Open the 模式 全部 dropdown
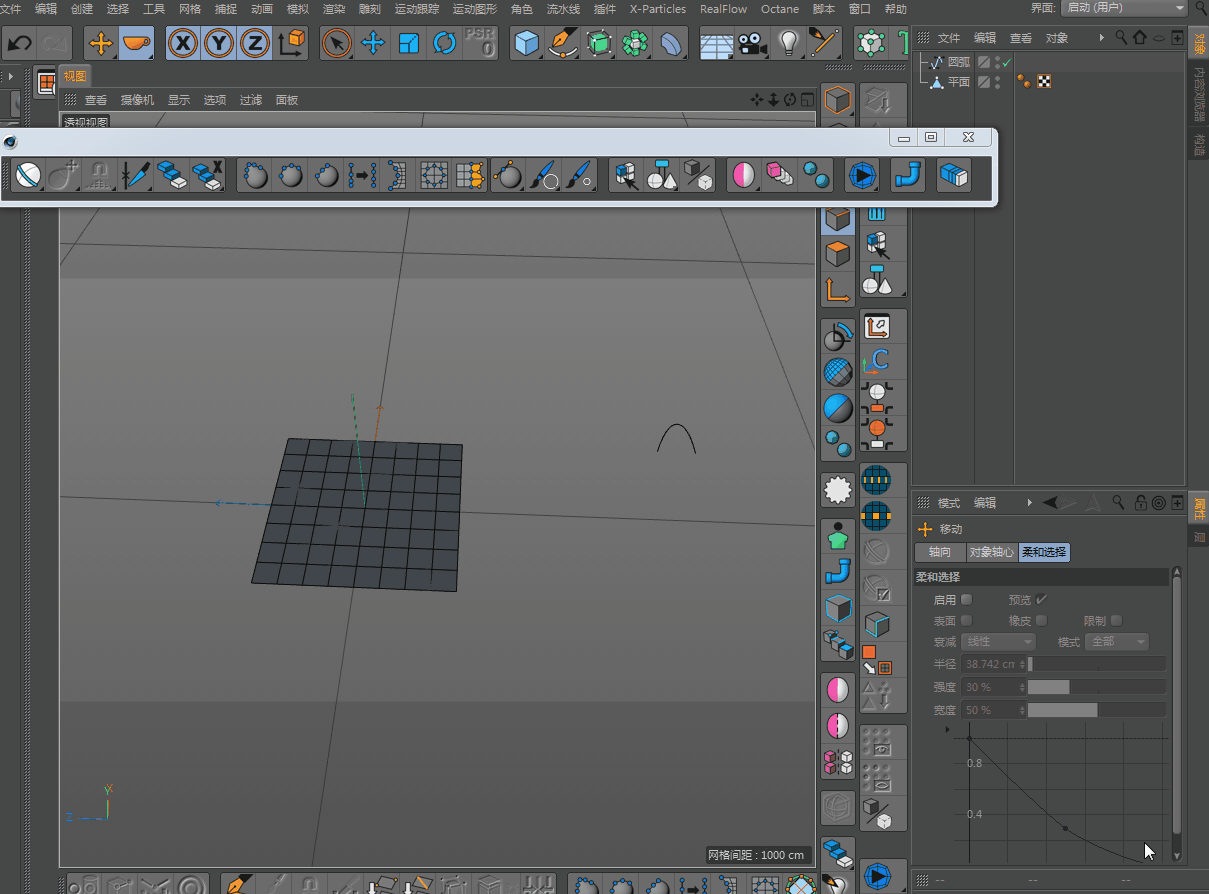 pos(1117,642)
